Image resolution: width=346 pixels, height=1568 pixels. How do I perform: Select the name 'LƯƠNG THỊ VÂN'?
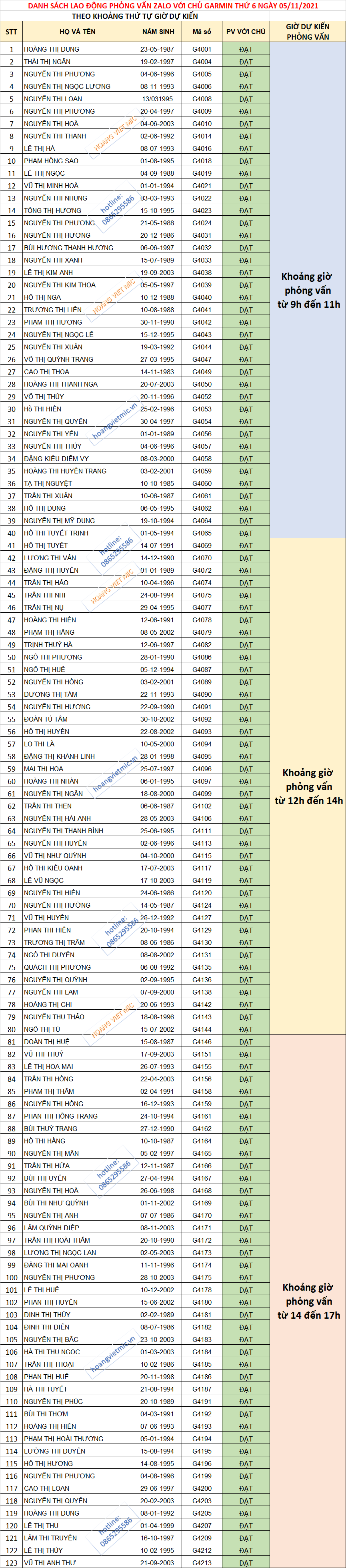(x=50, y=558)
